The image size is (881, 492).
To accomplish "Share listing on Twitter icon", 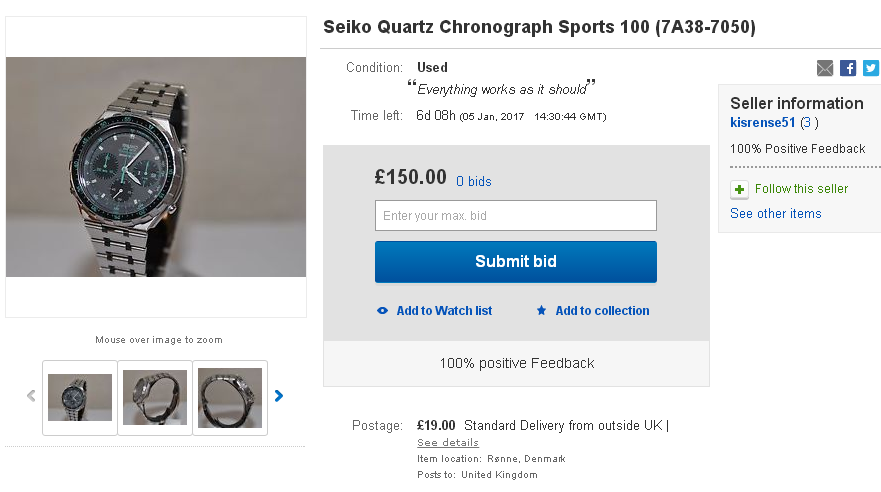I will [871, 68].
